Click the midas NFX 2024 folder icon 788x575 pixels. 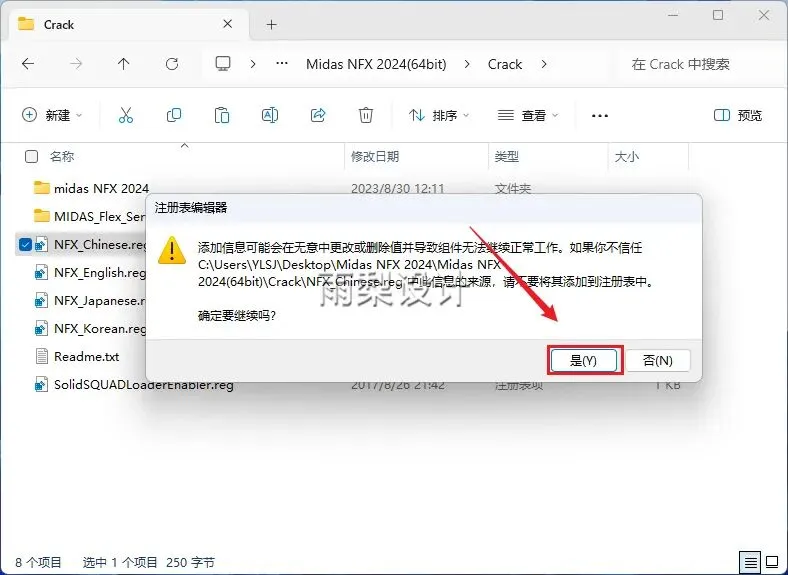tap(41, 187)
